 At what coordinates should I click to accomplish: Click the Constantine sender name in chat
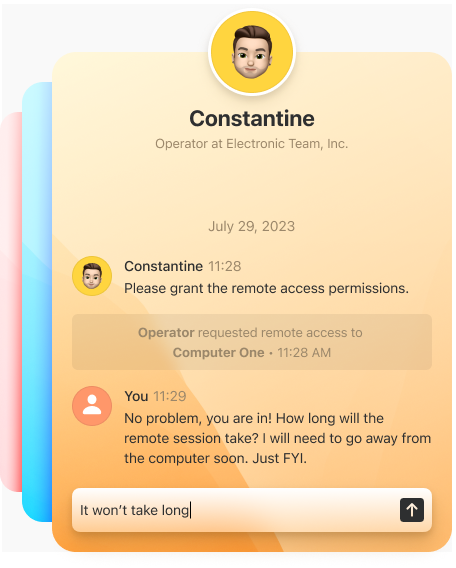pos(163,266)
